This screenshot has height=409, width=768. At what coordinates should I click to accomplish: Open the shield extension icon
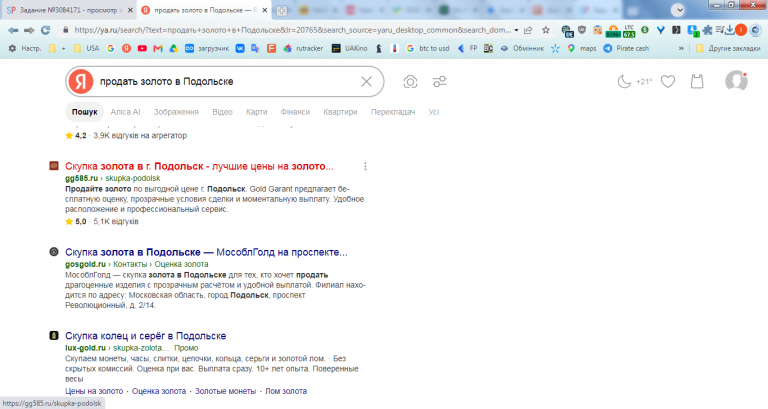(x=582, y=30)
